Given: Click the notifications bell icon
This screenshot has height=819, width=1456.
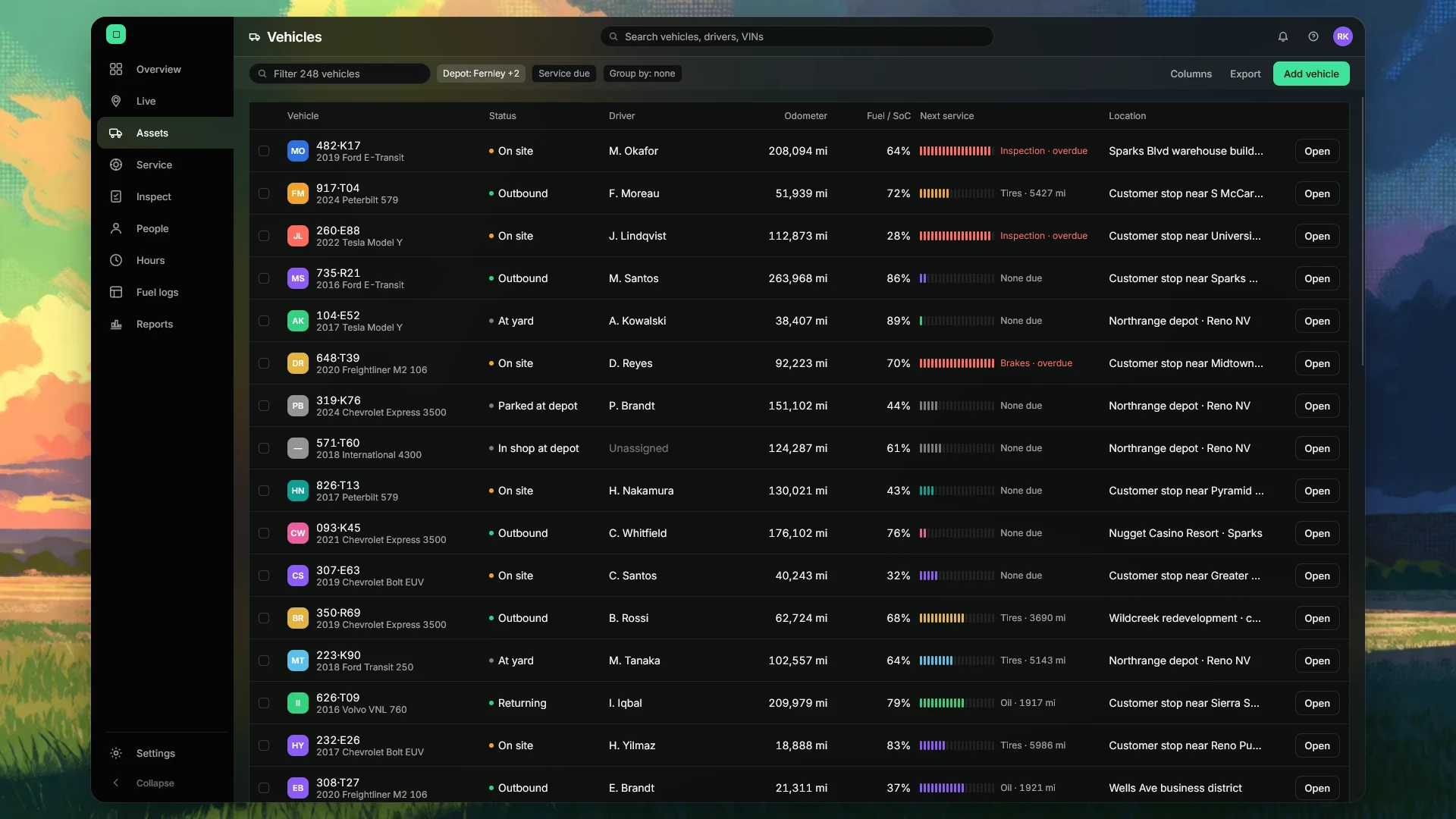Looking at the screenshot, I should click(x=1283, y=36).
